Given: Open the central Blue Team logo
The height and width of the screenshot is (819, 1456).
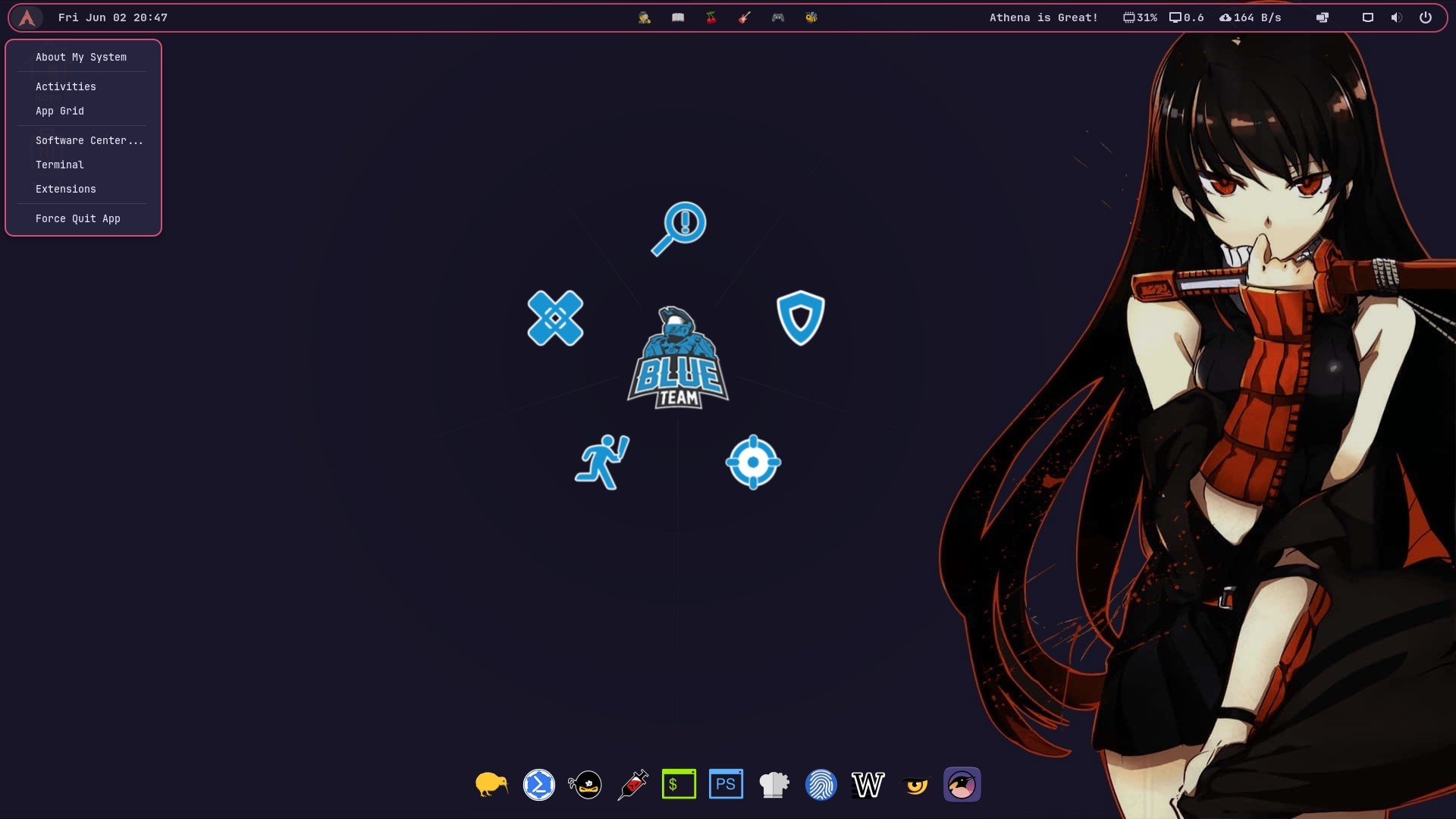Looking at the screenshot, I should tap(678, 362).
